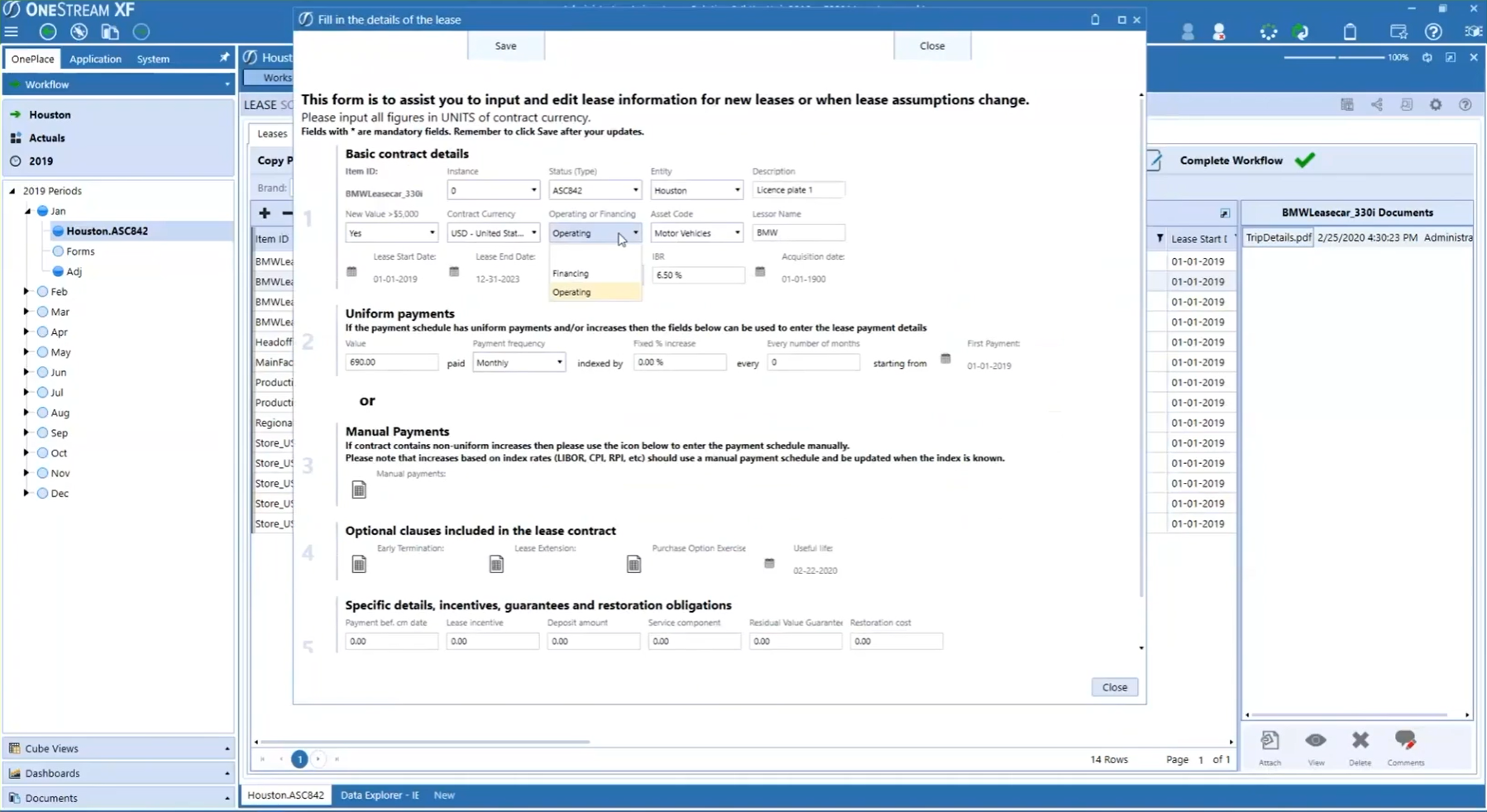
Task: Pin the navigation panel with pushpin icon
Action: coord(224,58)
